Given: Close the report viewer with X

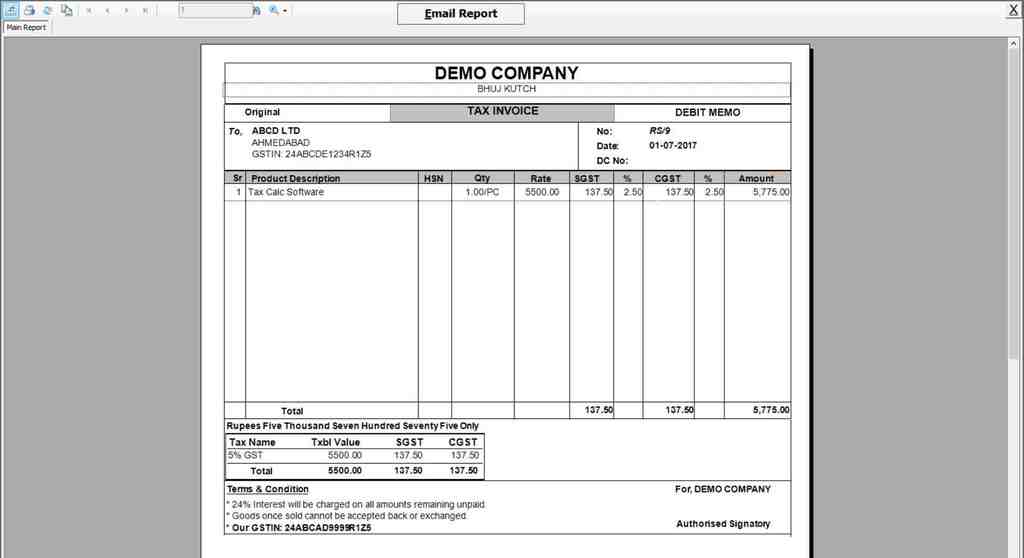Looking at the screenshot, I should [1014, 10].
